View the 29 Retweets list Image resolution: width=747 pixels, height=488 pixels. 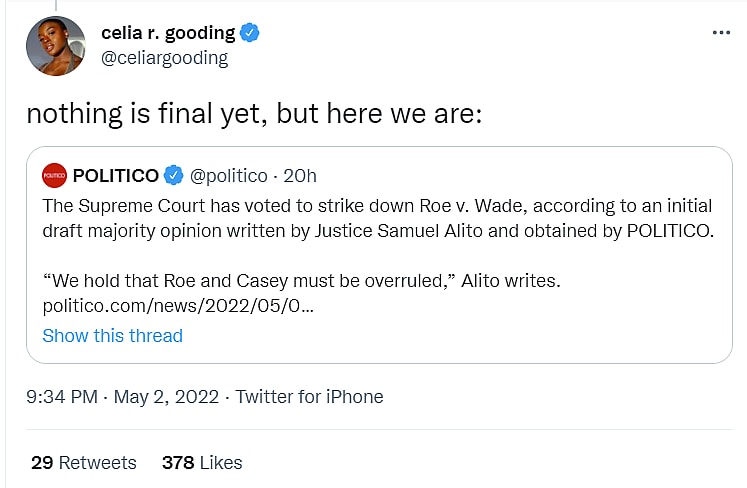pyautogui.click(x=83, y=462)
